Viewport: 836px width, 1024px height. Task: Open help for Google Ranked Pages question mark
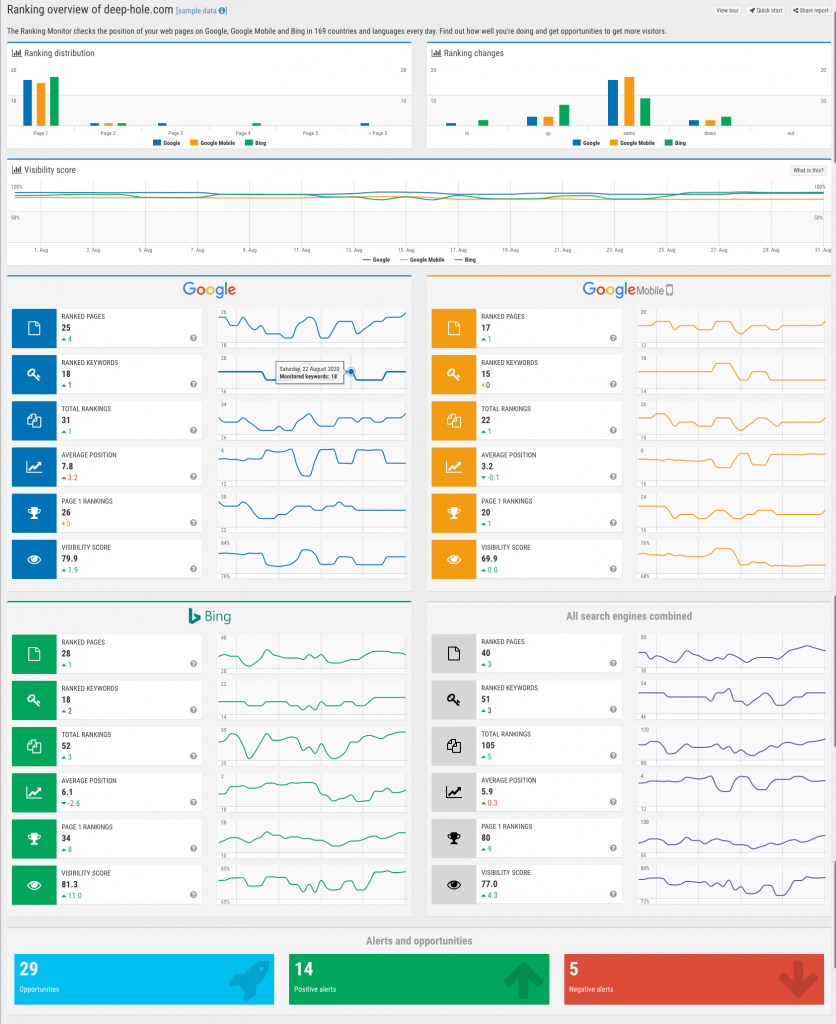click(193, 338)
